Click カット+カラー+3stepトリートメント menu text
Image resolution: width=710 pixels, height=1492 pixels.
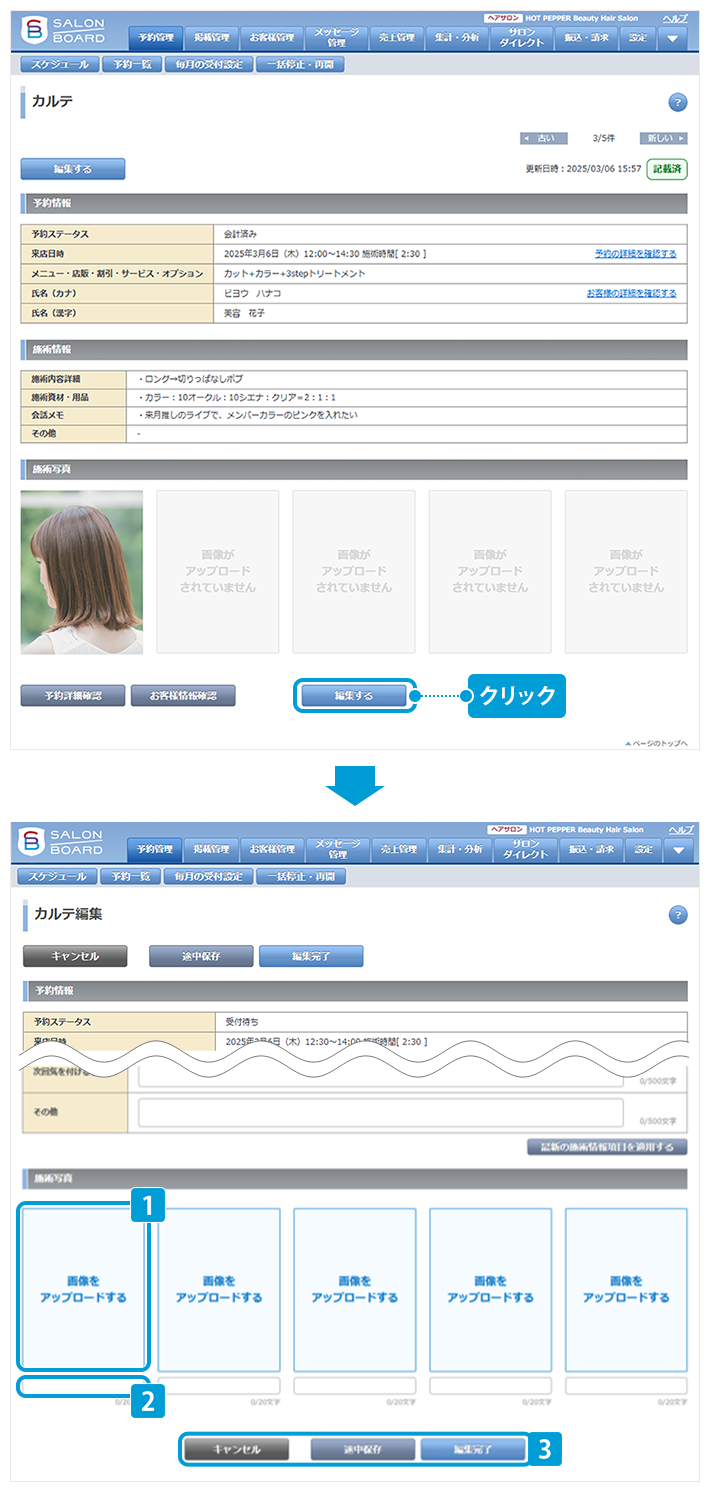(x=295, y=273)
